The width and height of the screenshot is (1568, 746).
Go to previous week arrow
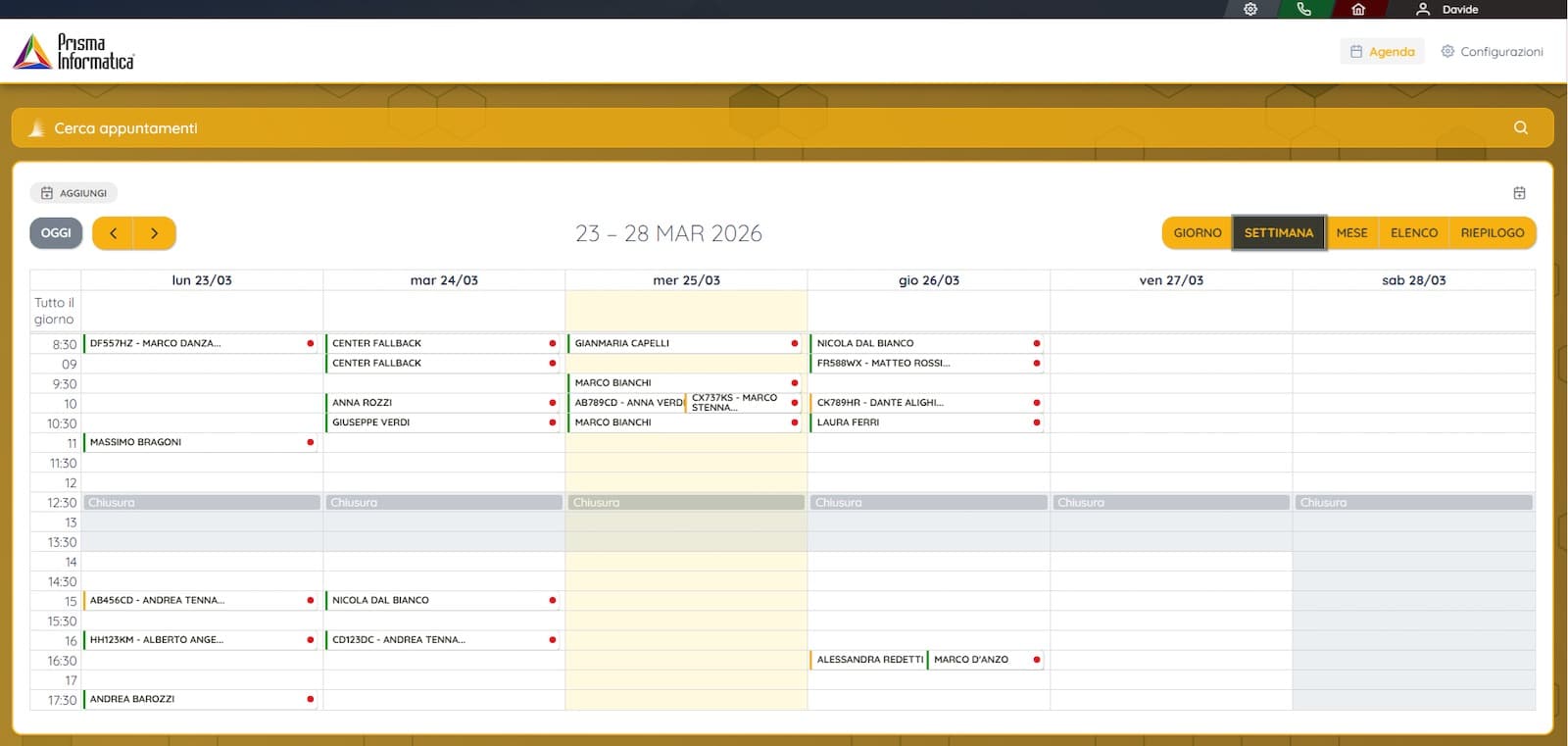click(114, 233)
